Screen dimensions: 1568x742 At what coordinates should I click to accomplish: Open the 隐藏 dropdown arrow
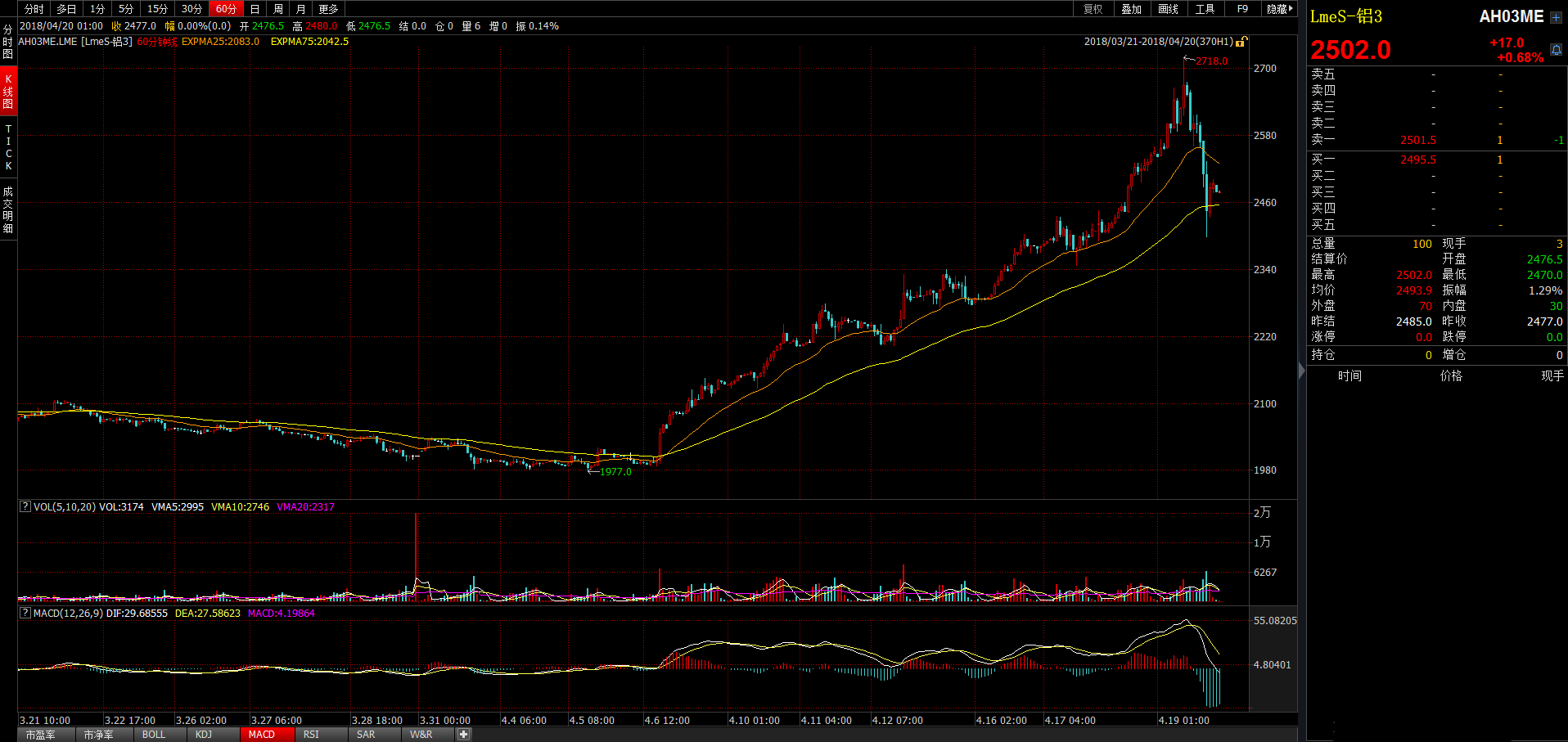[x=1280, y=9]
